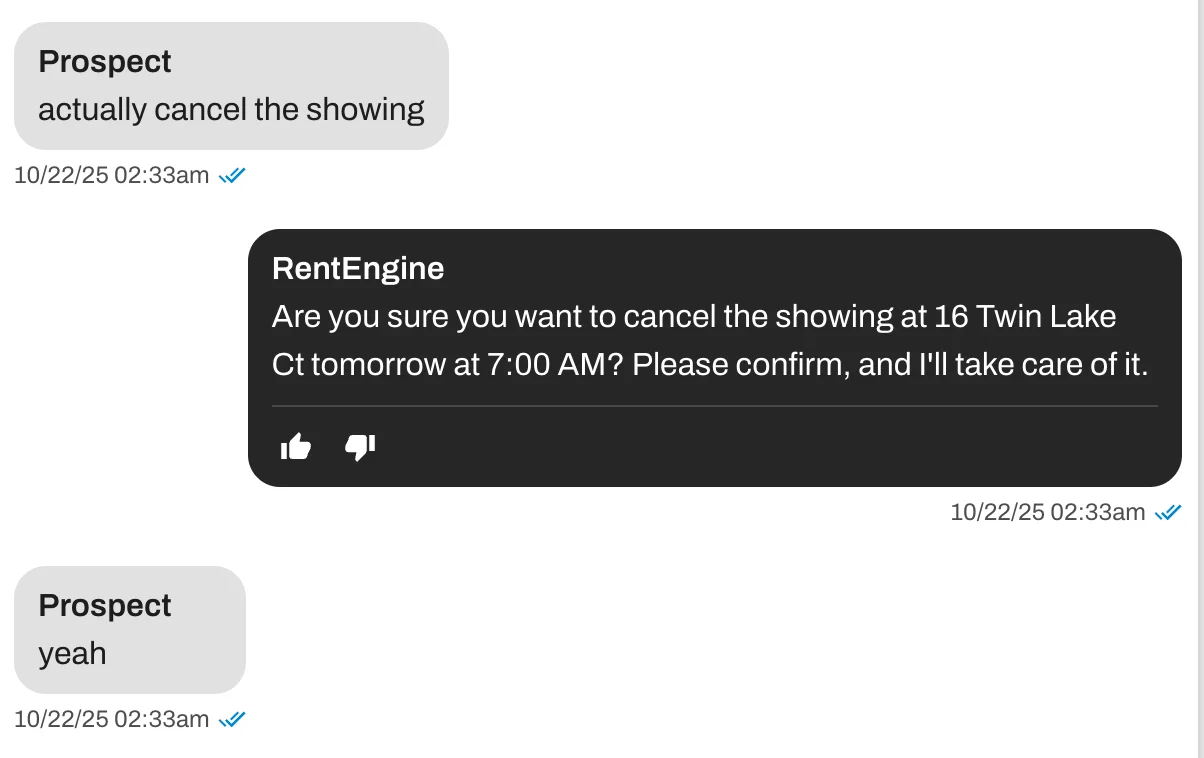Click the timestamp under the RentEngine message

point(1047,513)
